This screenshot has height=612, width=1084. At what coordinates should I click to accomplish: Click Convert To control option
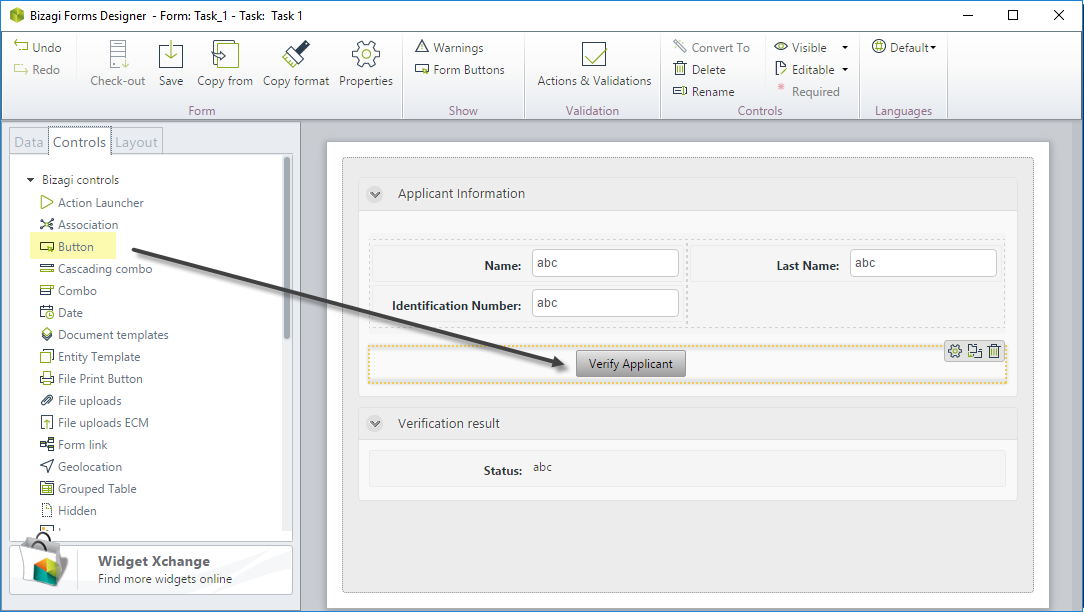(x=711, y=47)
